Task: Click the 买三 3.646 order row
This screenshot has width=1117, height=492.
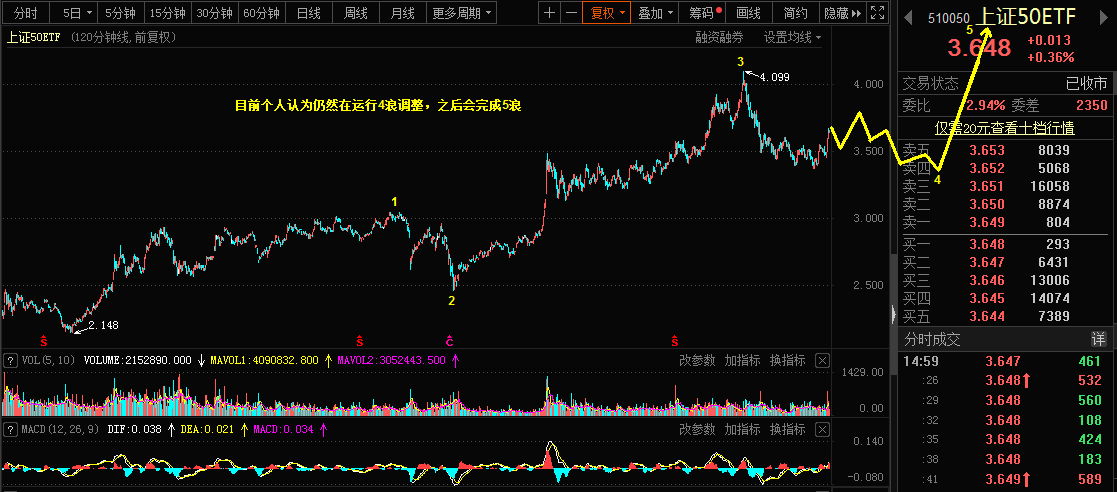Action: 1006,280
